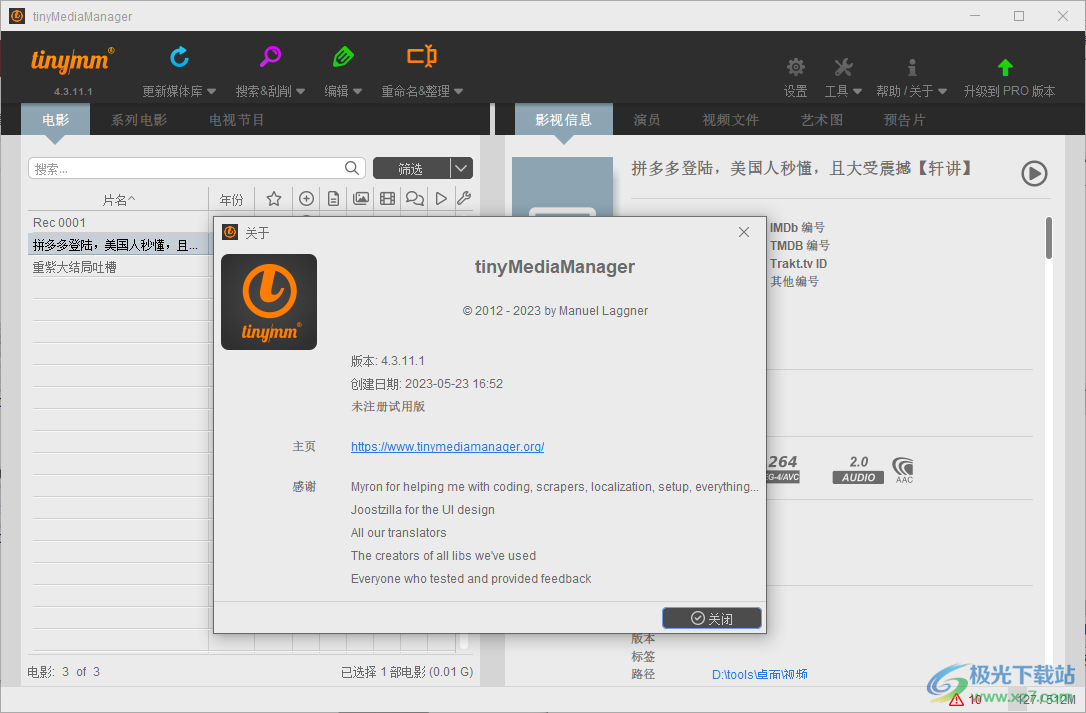Select the movie row 重紫大结局吐槽
Image resolution: width=1086 pixels, height=713 pixels.
pyautogui.click(x=121, y=267)
